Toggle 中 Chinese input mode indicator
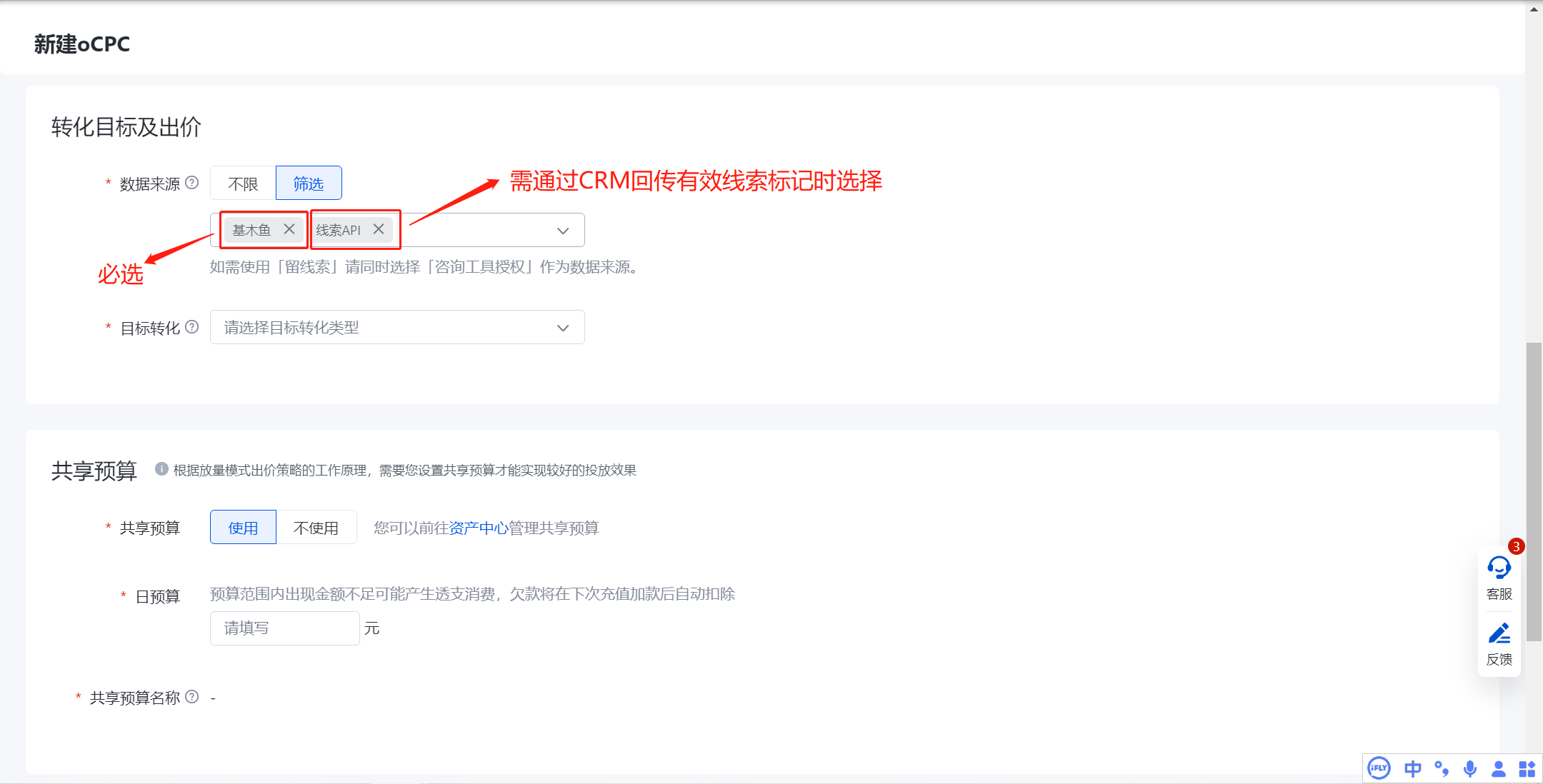Screen dimensions: 1543x784 (x=1412, y=768)
